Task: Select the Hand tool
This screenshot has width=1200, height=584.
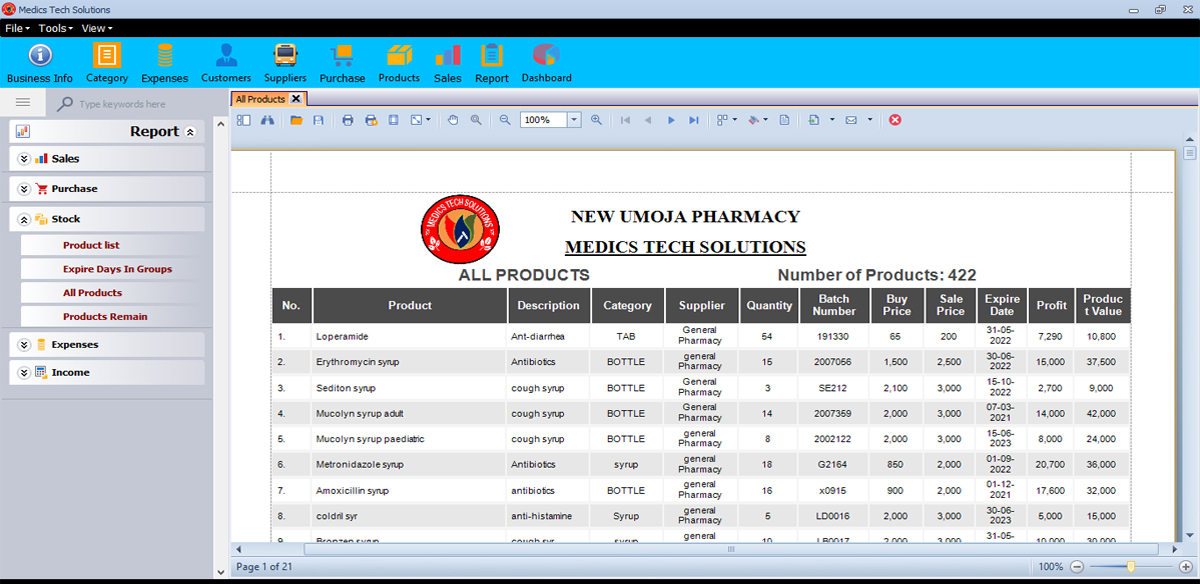Action: [453, 120]
